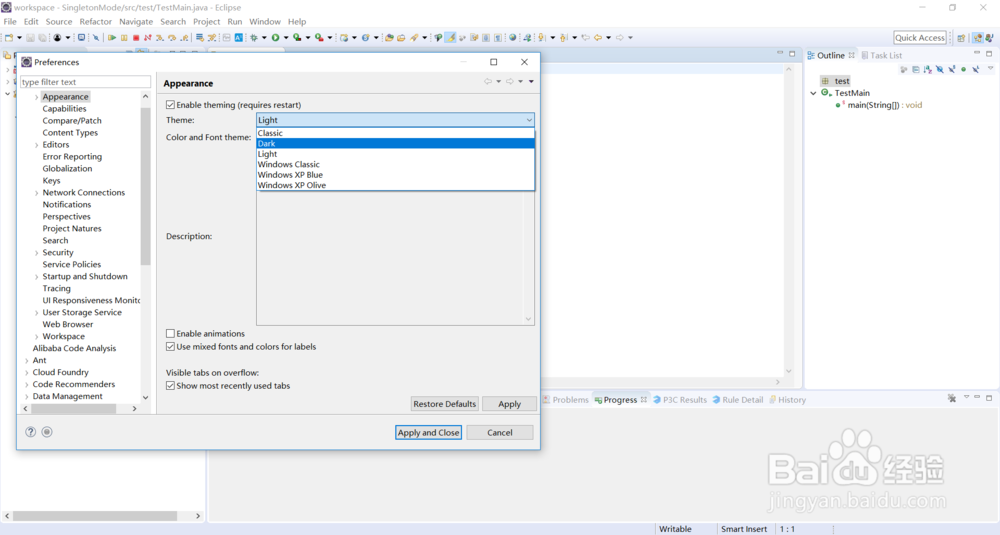
Task: Click the Step Into icon
Action: (x=160, y=38)
